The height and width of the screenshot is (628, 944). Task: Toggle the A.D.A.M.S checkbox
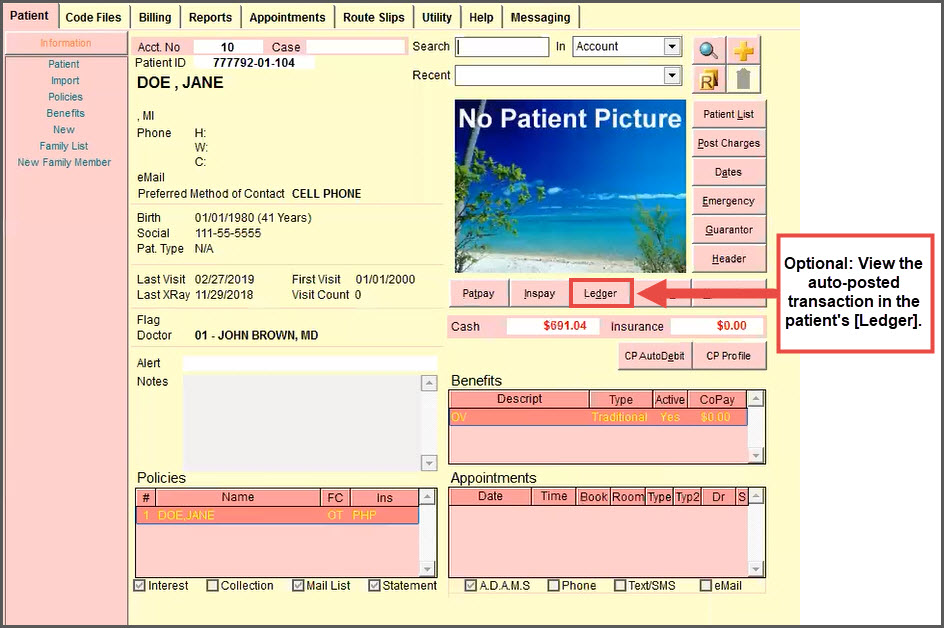471,585
